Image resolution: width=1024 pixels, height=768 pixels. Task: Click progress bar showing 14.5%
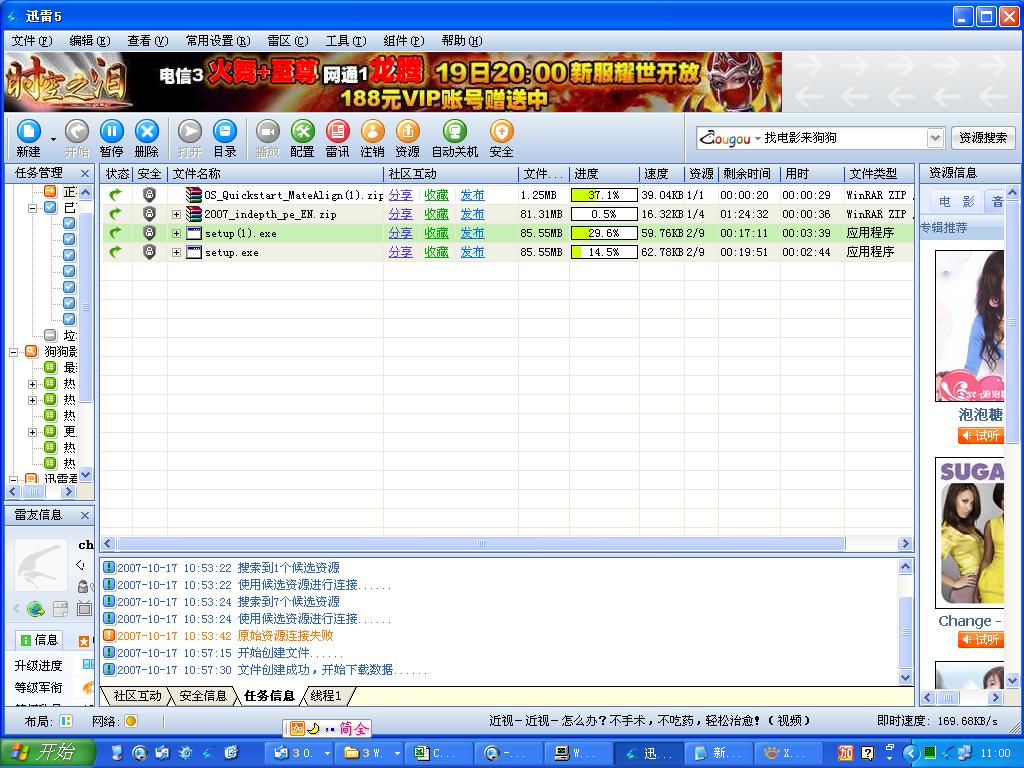click(x=604, y=252)
